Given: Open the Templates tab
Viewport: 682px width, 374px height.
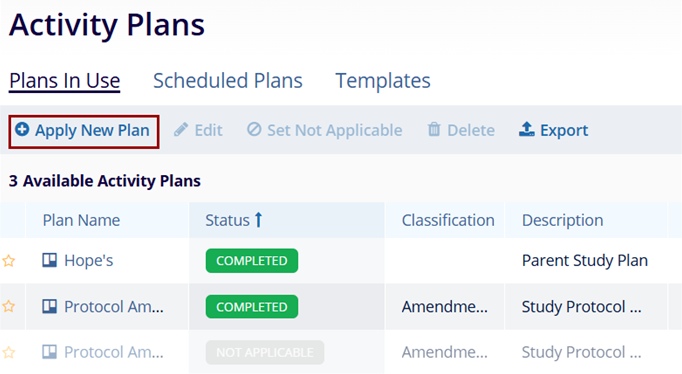Looking at the screenshot, I should point(383,80).
